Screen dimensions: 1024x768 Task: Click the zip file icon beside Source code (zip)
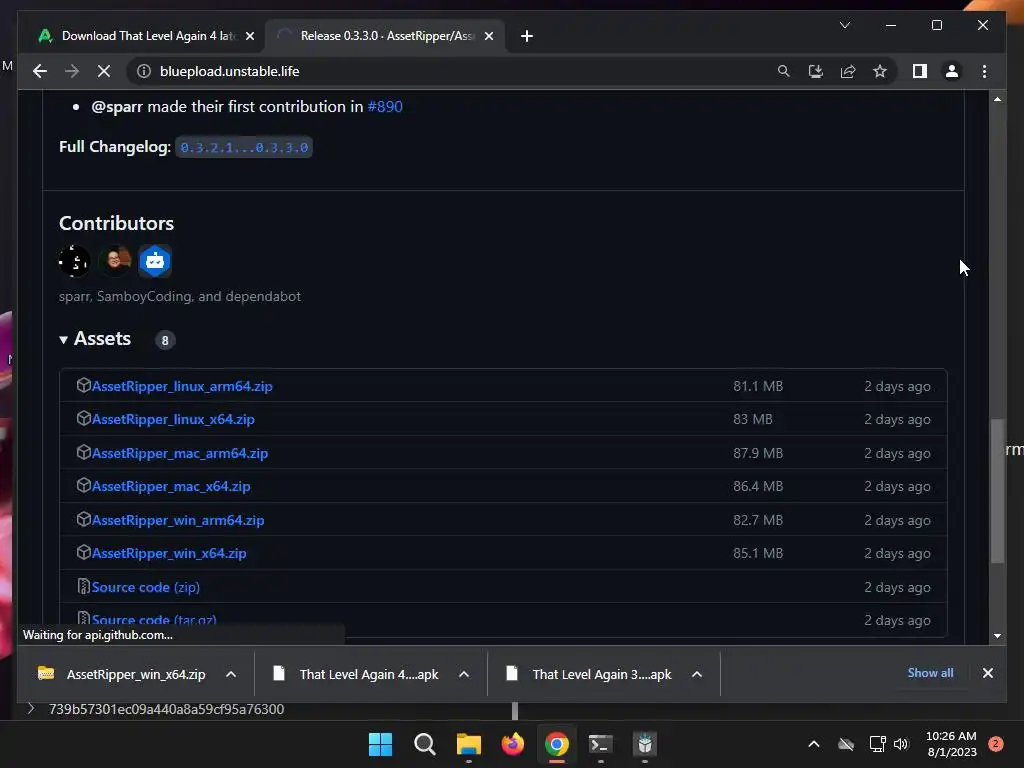click(x=84, y=586)
